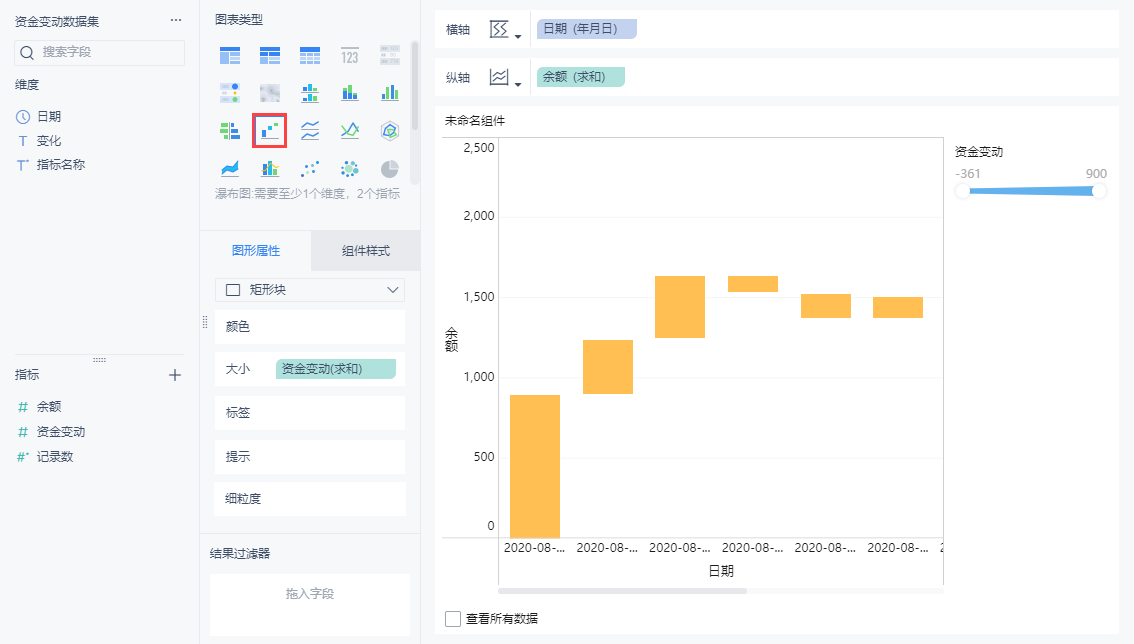Click the 日期 (年月日) field pill
The height and width of the screenshot is (644, 1134).
[587, 29]
